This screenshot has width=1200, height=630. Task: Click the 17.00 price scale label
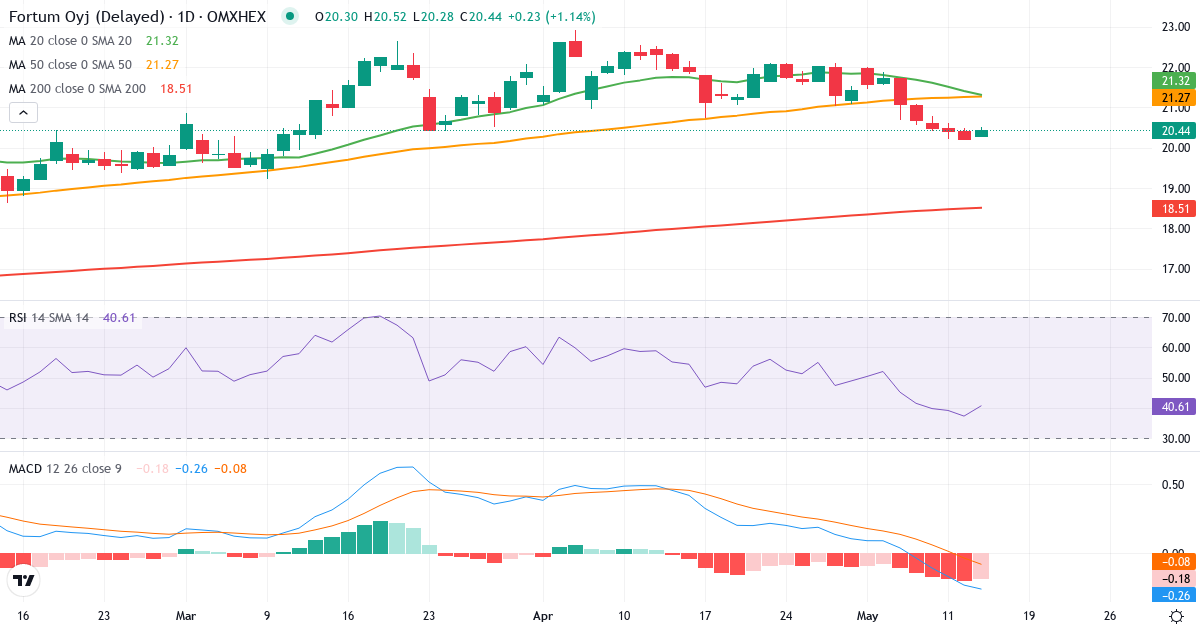point(1174,269)
